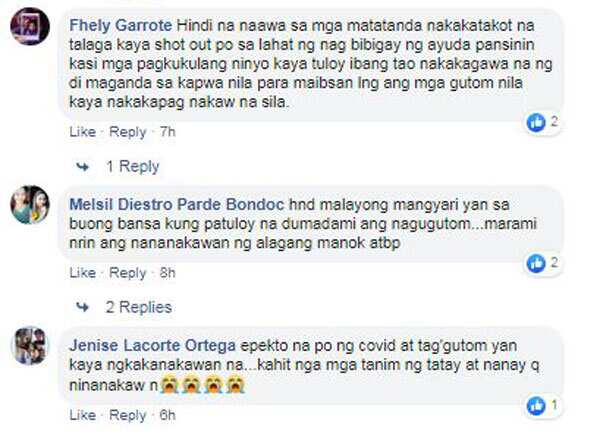Screen dimensions: 600x439
Task: Open Fhely Garrote's profile picture
Action: [x=30, y=26]
